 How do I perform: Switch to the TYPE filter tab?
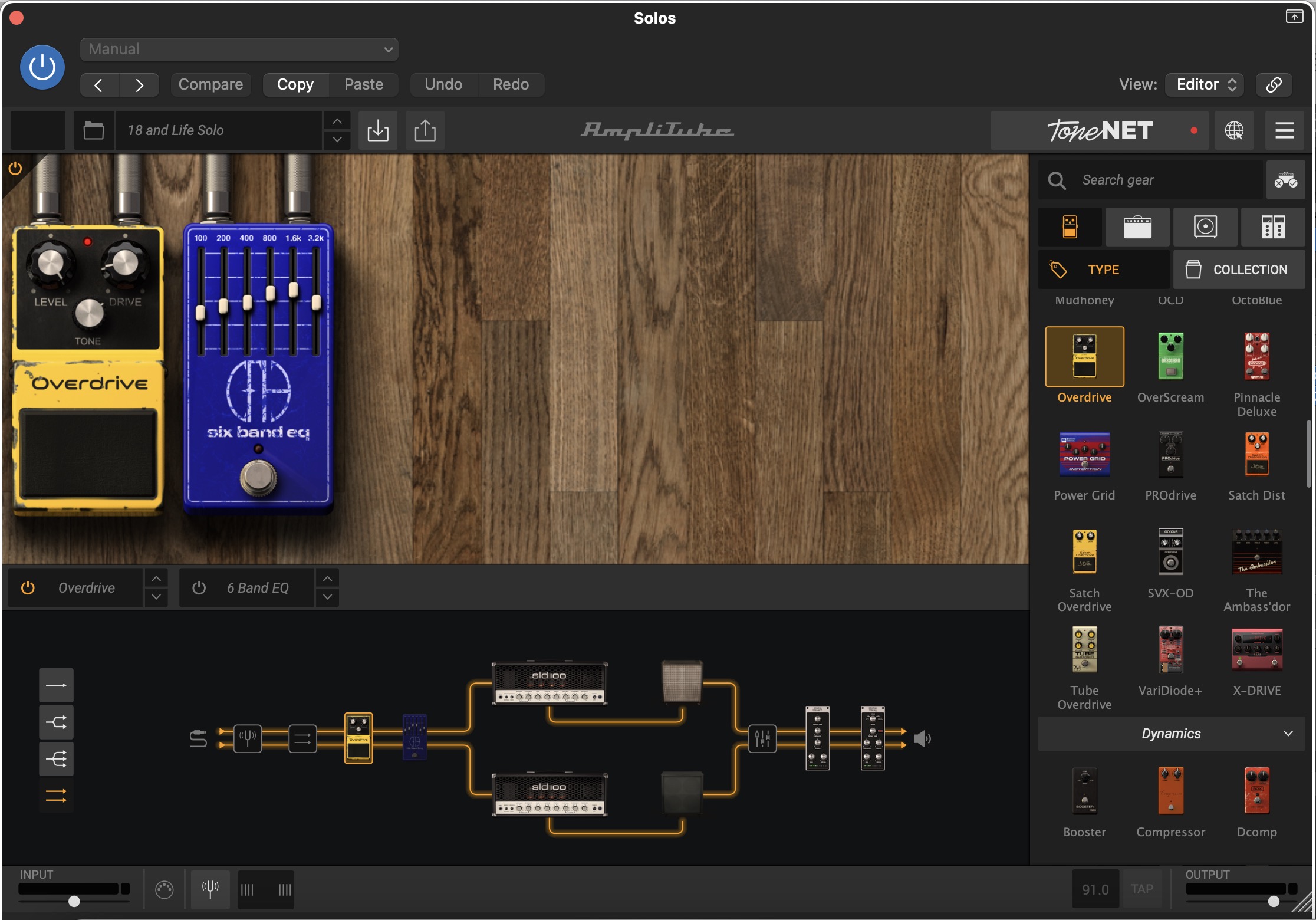pyautogui.click(x=1104, y=270)
